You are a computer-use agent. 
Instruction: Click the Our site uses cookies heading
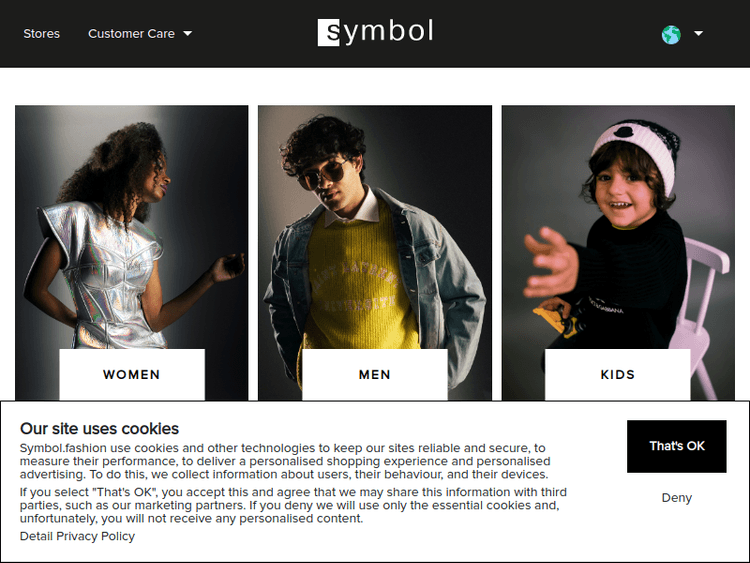click(x=99, y=429)
